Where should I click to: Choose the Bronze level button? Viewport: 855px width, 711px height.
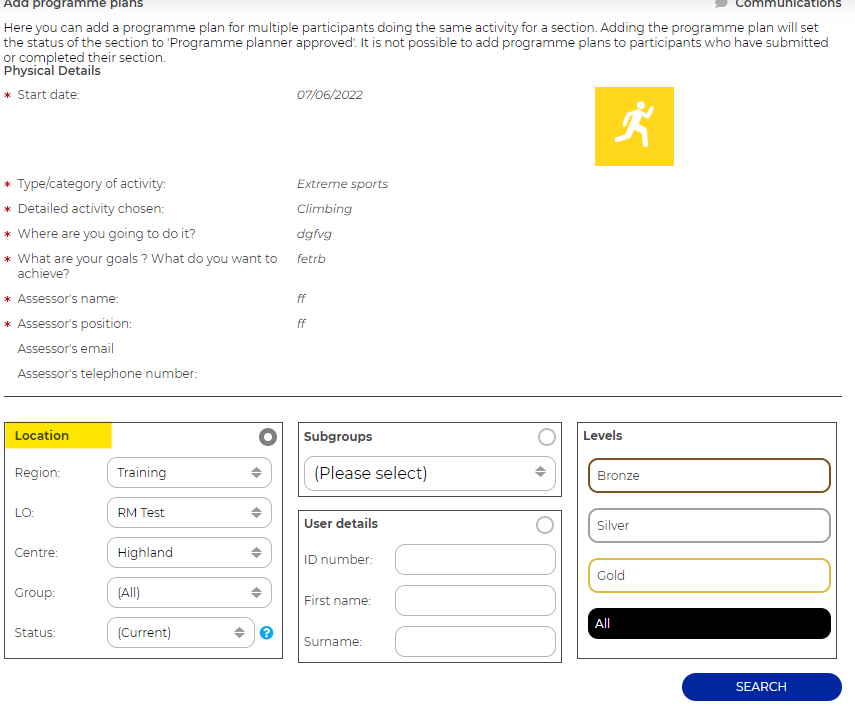pyautogui.click(x=709, y=475)
